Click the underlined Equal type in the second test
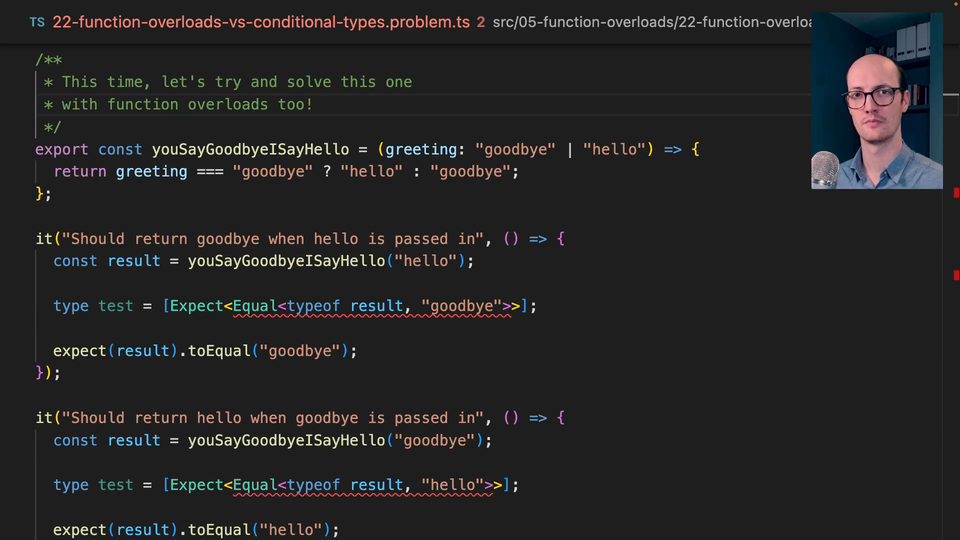Viewport: 960px width, 540px height. pos(255,485)
